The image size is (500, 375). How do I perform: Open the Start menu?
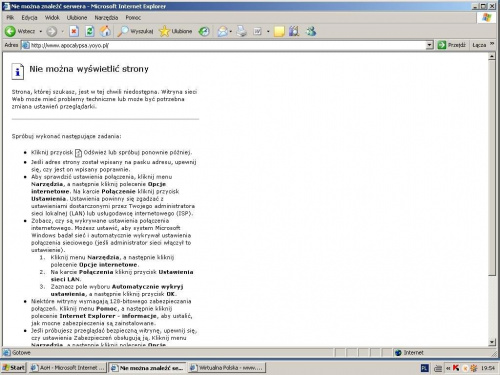(x=14, y=368)
